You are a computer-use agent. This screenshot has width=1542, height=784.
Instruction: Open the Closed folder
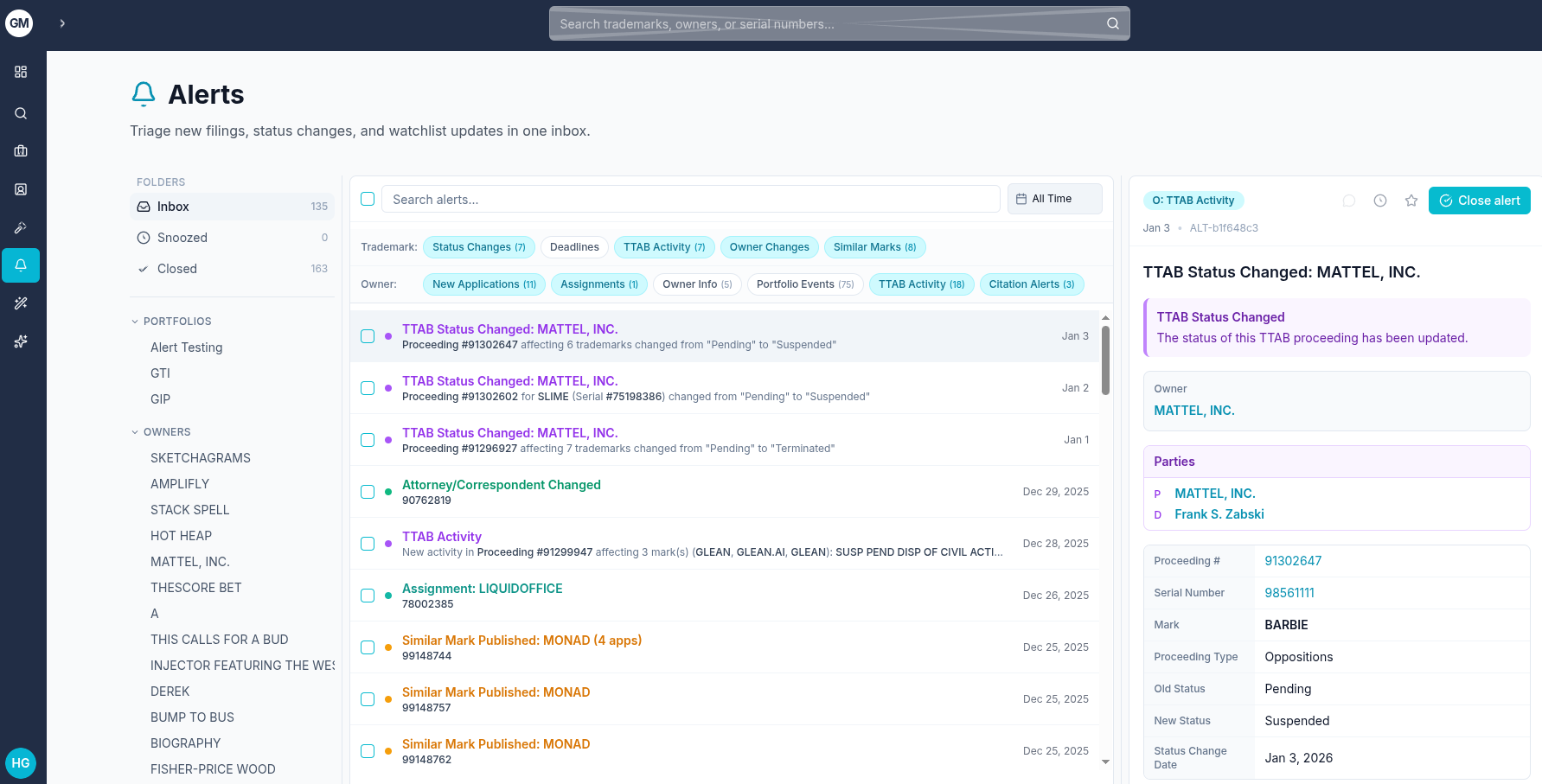[232, 269]
